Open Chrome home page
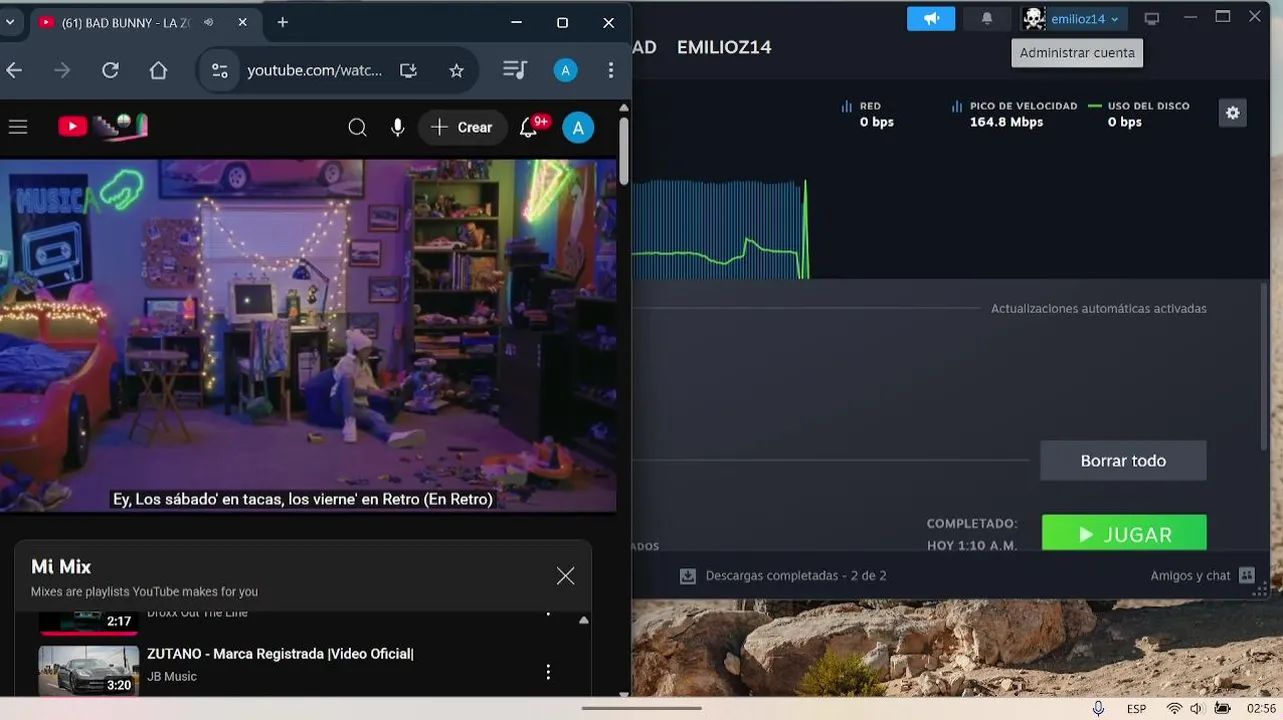1283x720 pixels. pyautogui.click(x=158, y=70)
